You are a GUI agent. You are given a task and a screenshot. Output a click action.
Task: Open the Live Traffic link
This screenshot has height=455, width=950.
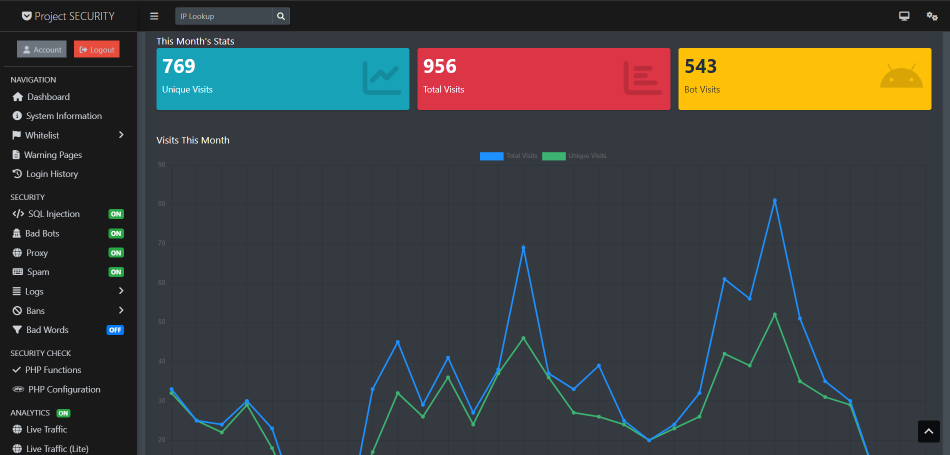66,430
